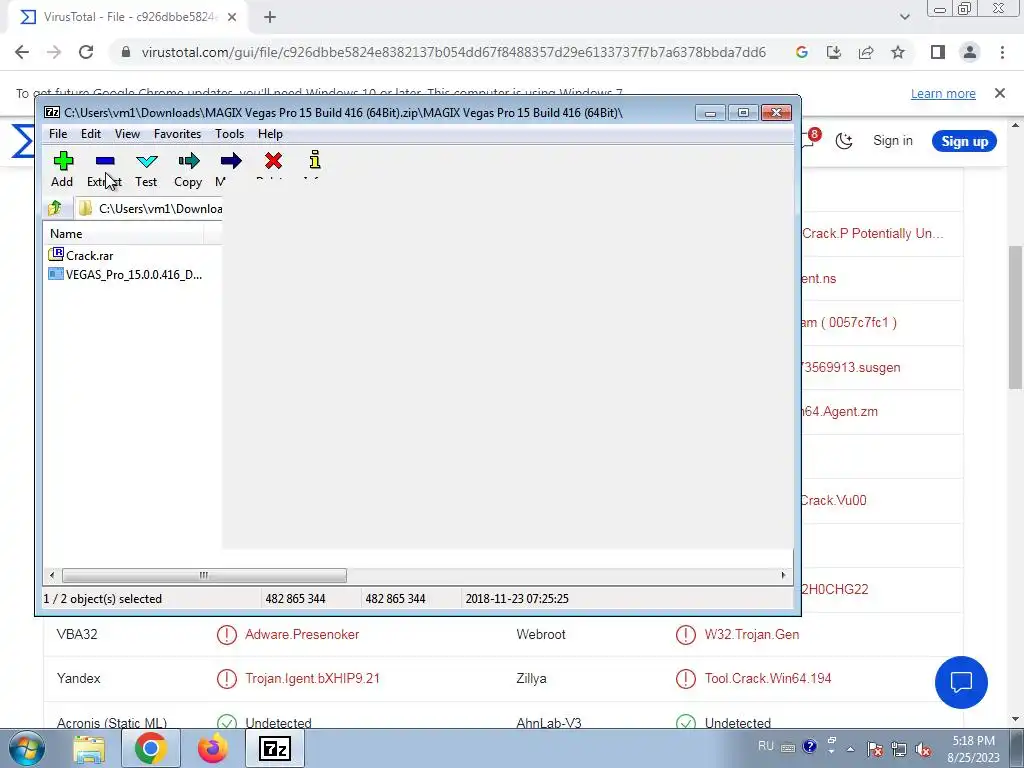Image resolution: width=1024 pixels, height=768 pixels.
Task: Click Trojan.Igent.bXHIP9.21 detection text
Action: [x=312, y=679]
